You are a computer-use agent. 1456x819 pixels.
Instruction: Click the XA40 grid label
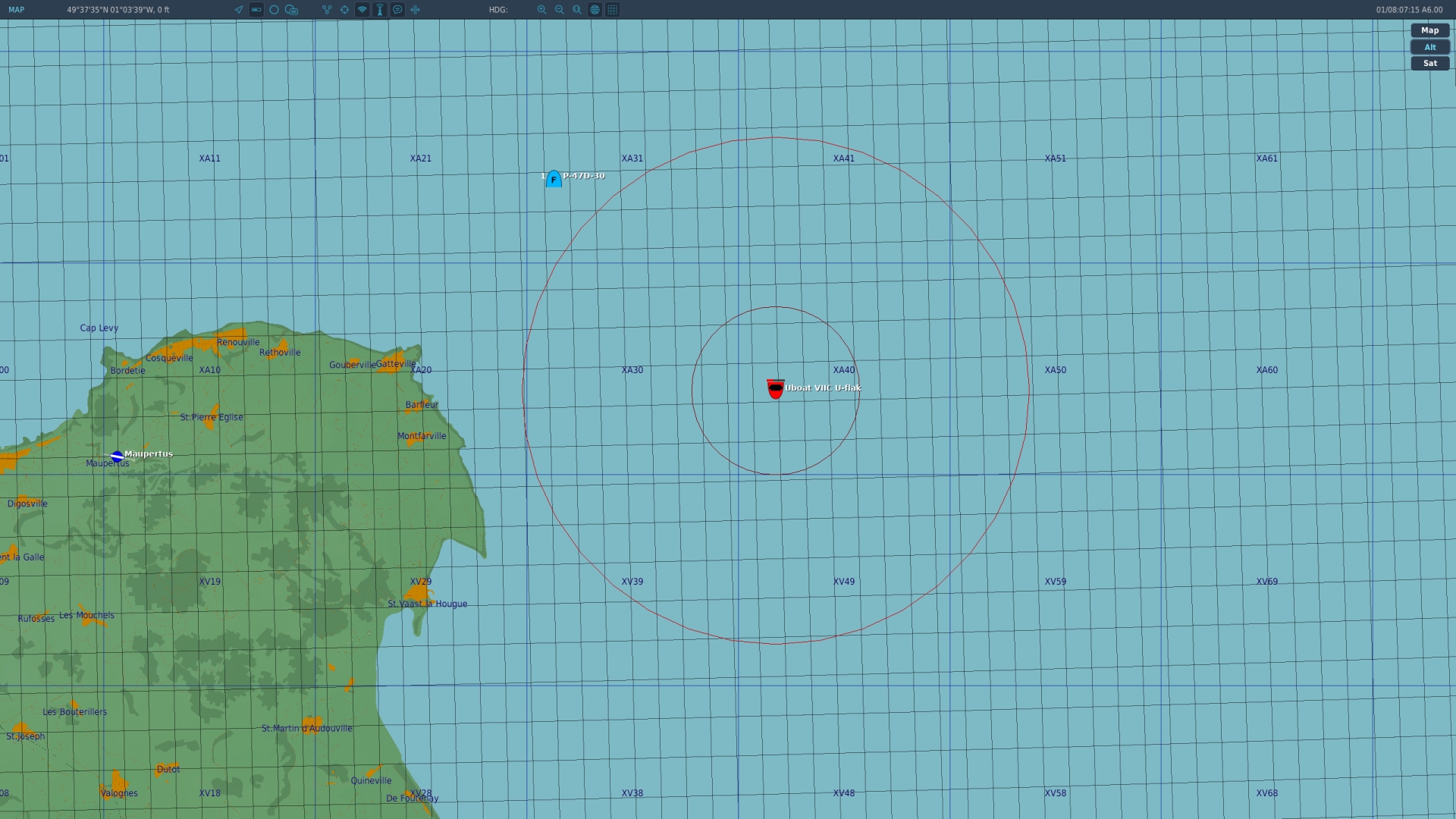pos(844,370)
